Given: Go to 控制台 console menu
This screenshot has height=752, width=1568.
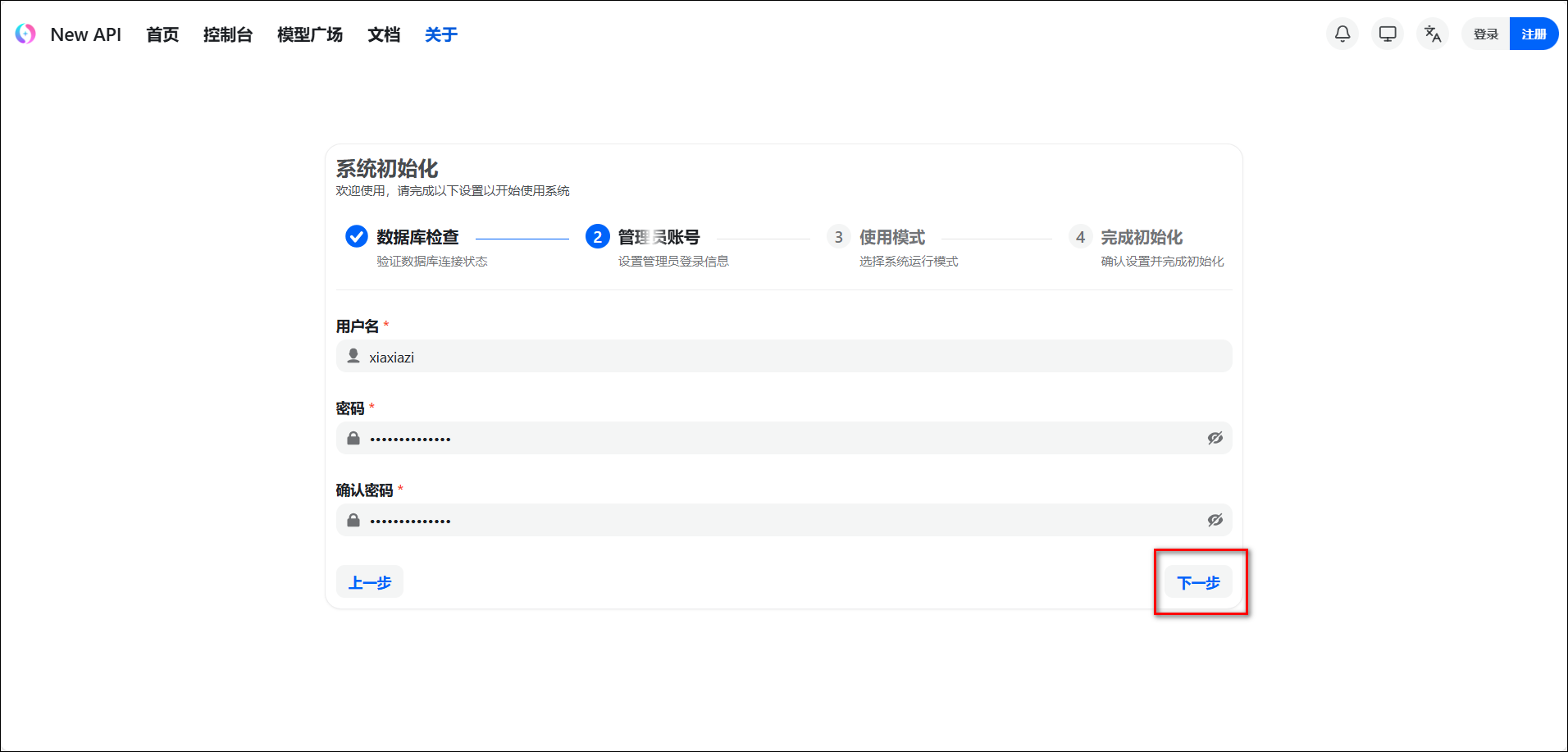Looking at the screenshot, I should click(x=228, y=34).
